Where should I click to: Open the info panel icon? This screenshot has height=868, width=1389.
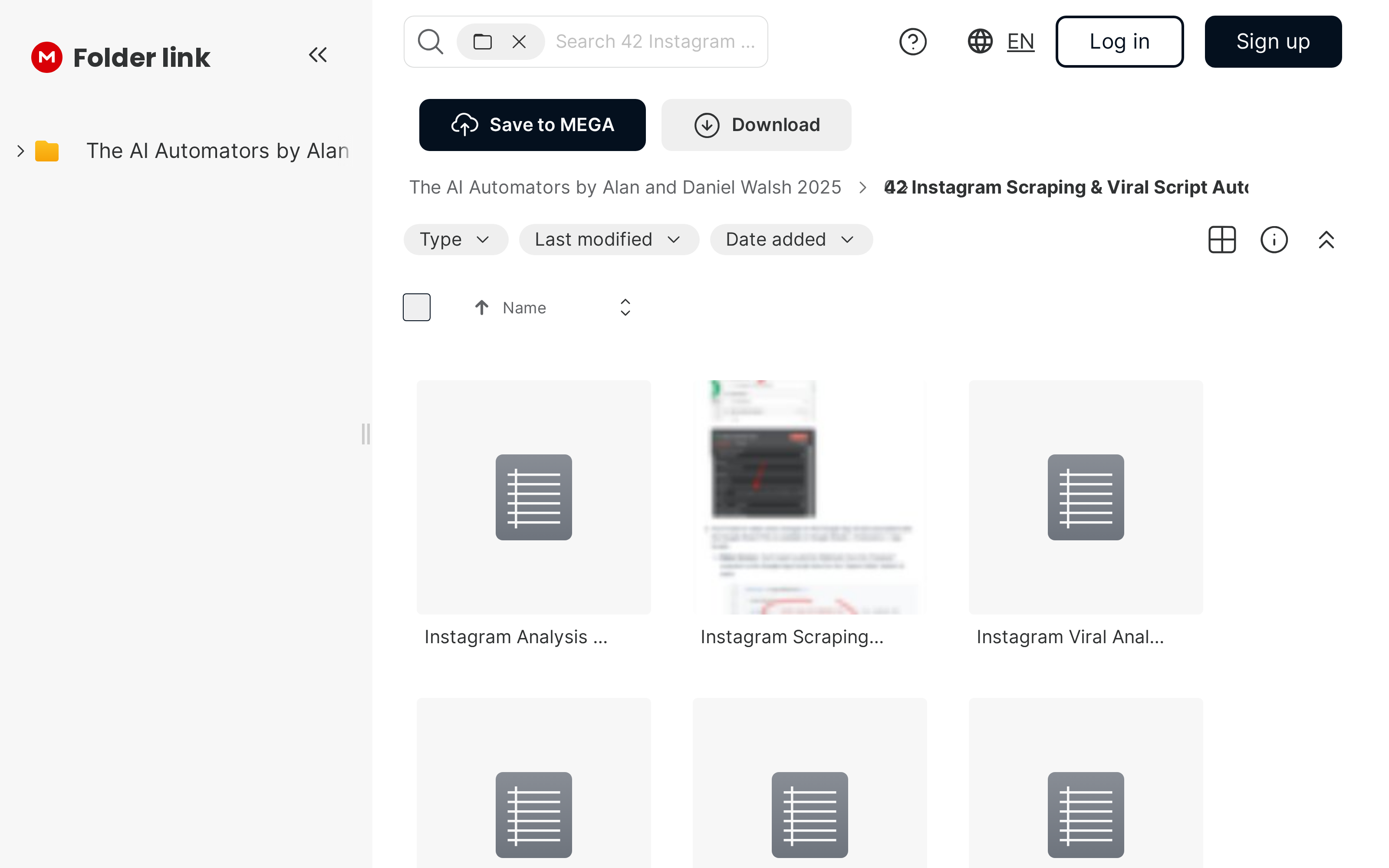coord(1274,240)
